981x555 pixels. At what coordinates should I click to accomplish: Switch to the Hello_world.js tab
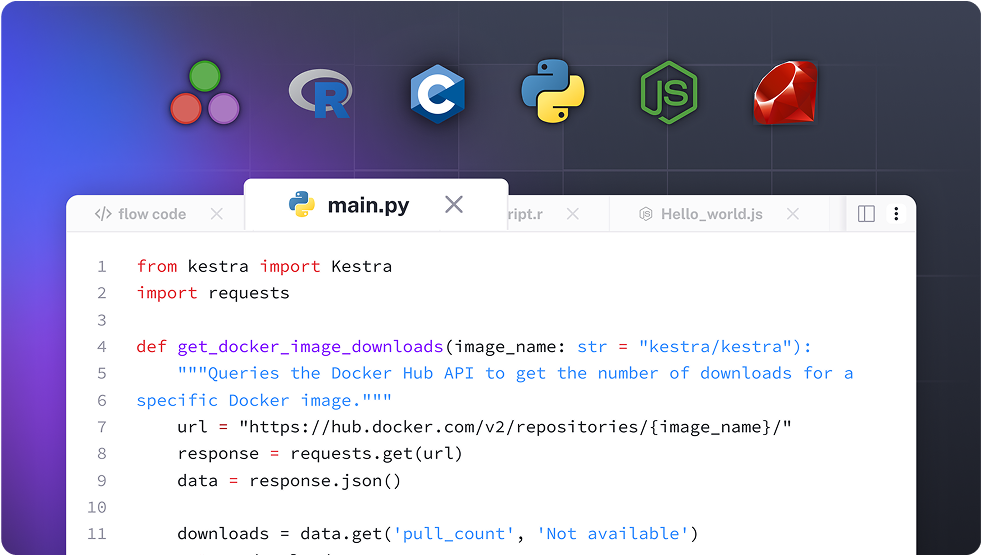click(711, 214)
